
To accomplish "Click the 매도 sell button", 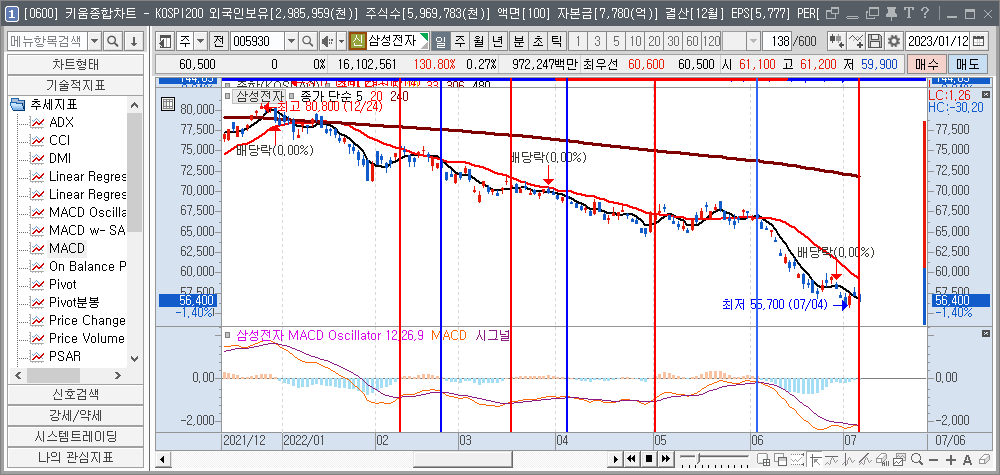I will pos(967,64).
